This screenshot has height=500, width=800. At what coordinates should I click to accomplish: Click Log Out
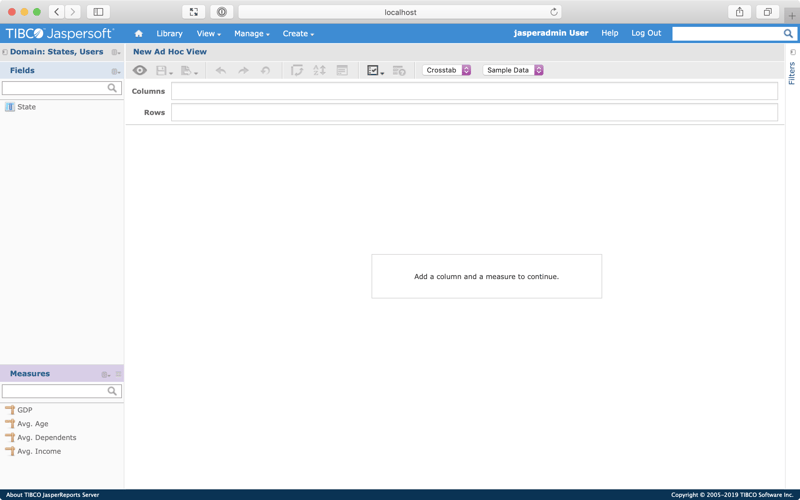click(646, 33)
